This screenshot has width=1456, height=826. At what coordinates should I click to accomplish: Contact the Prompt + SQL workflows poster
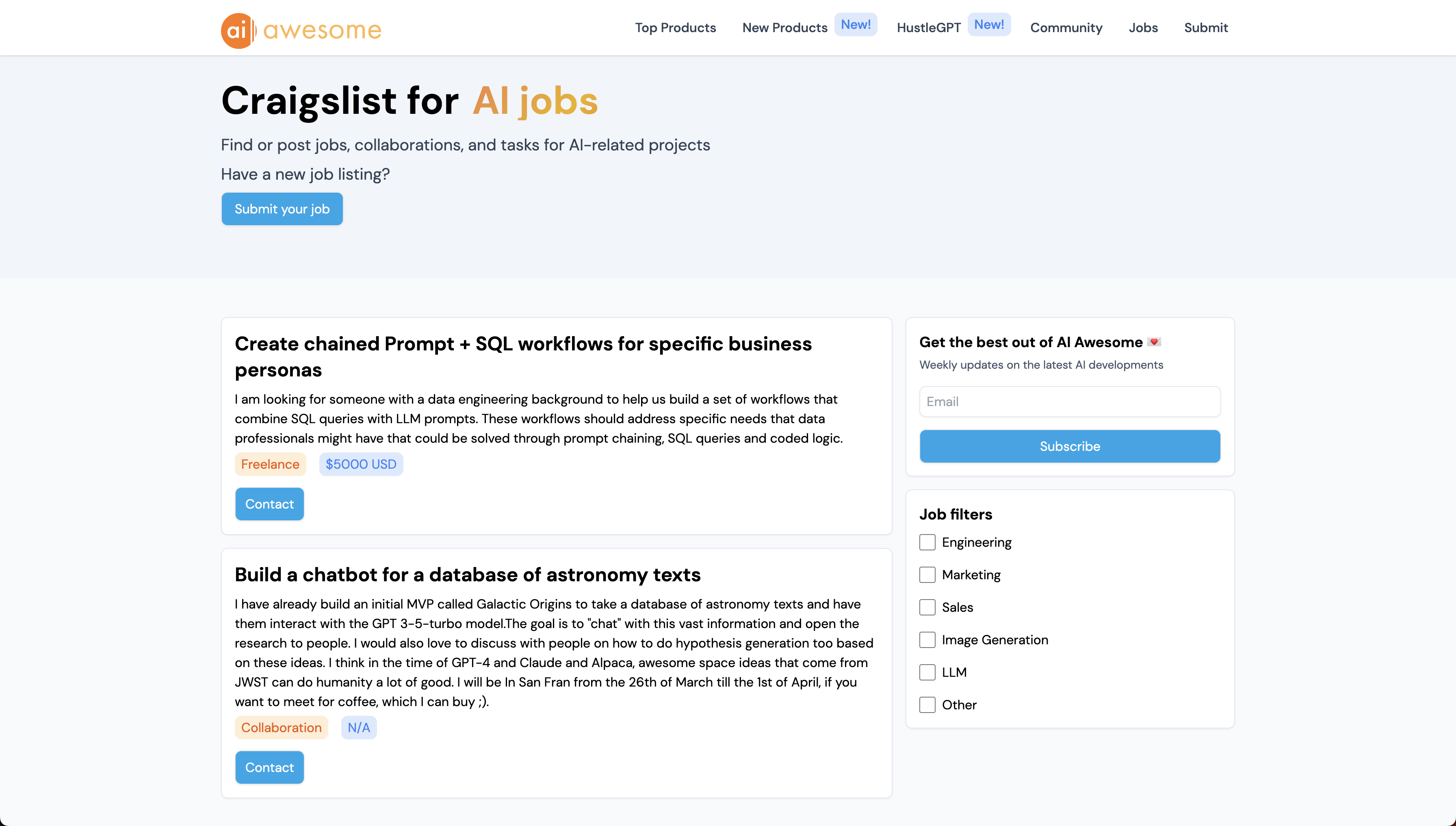click(x=269, y=504)
